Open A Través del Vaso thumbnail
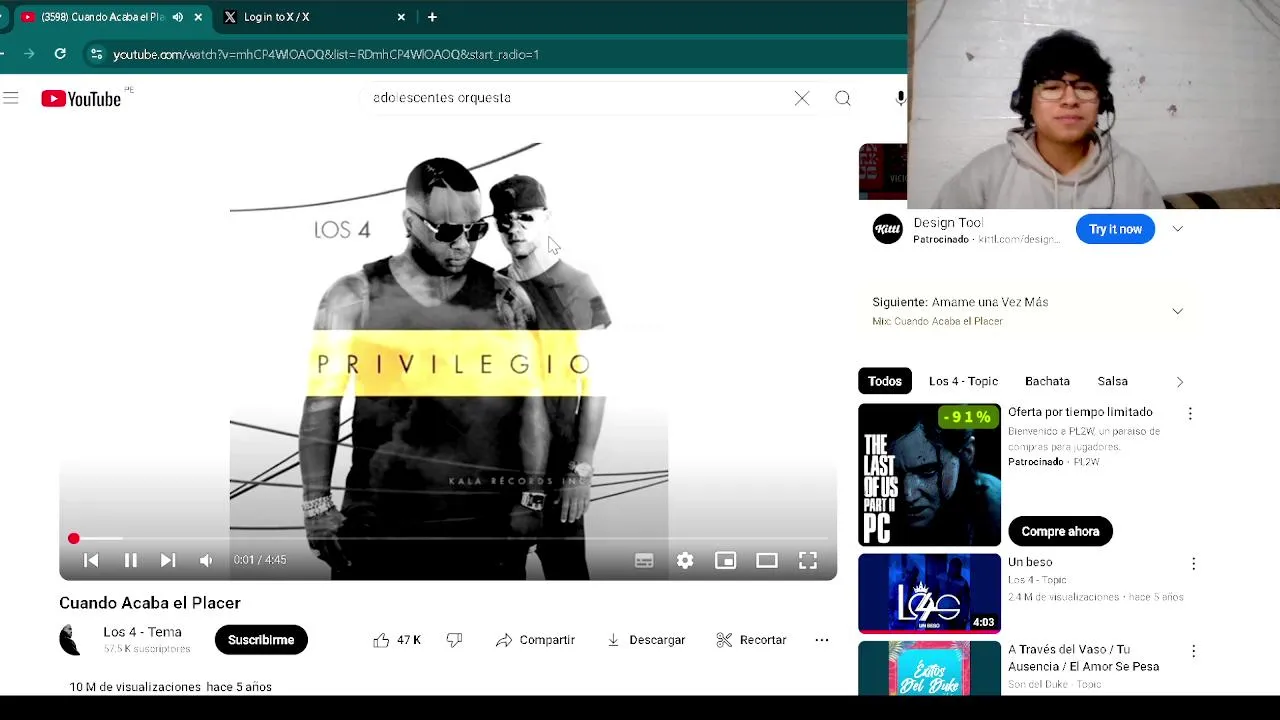This screenshot has width=1280, height=720. coord(929,668)
